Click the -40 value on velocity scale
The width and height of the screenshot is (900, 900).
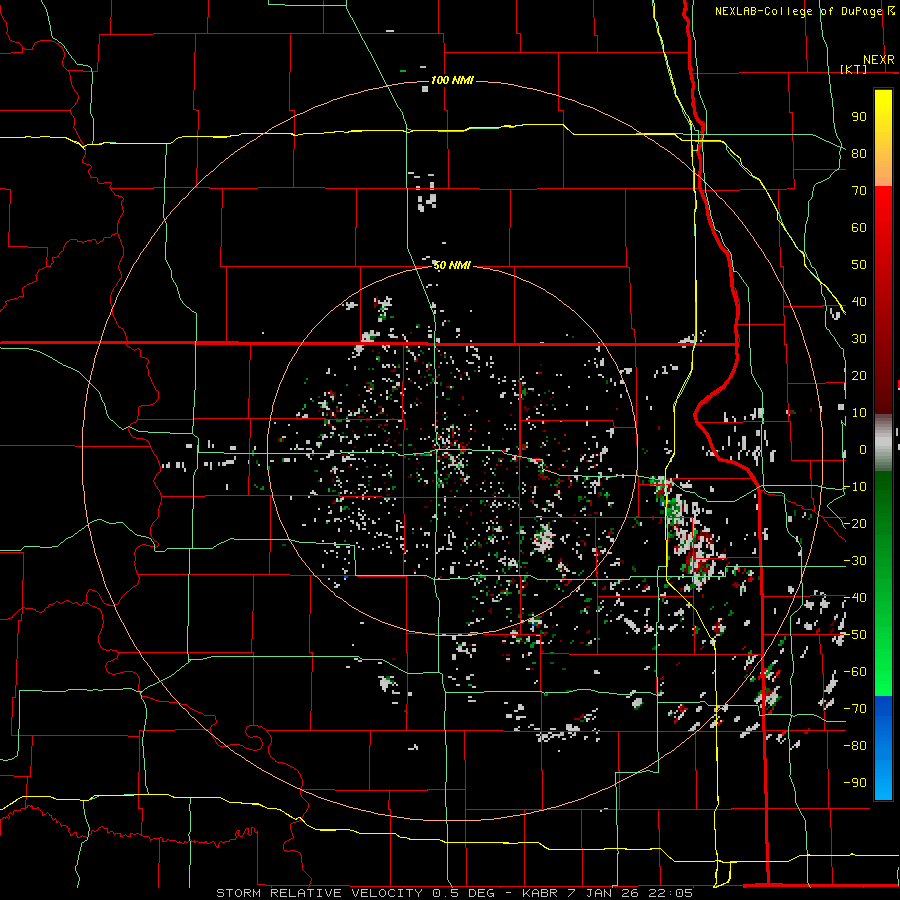point(855,598)
